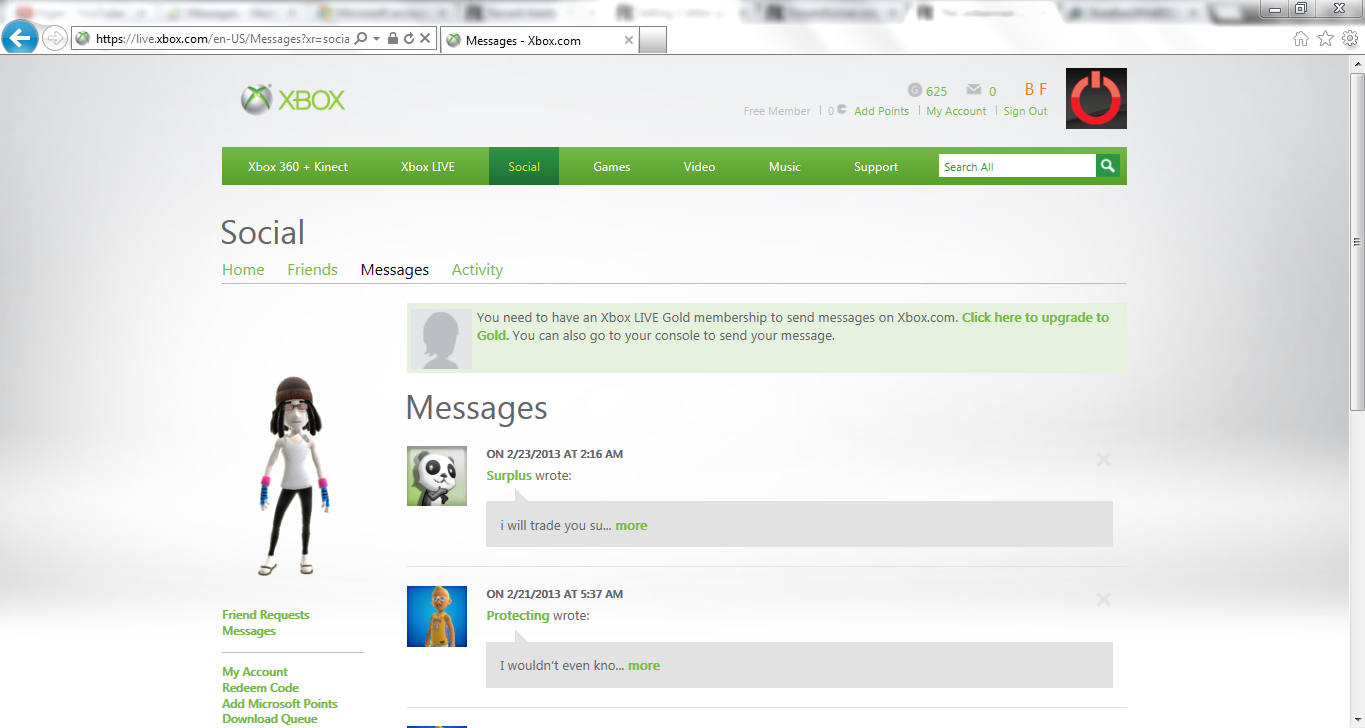Click the avatar figure on the left
The height and width of the screenshot is (728, 1365).
coord(295,477)
